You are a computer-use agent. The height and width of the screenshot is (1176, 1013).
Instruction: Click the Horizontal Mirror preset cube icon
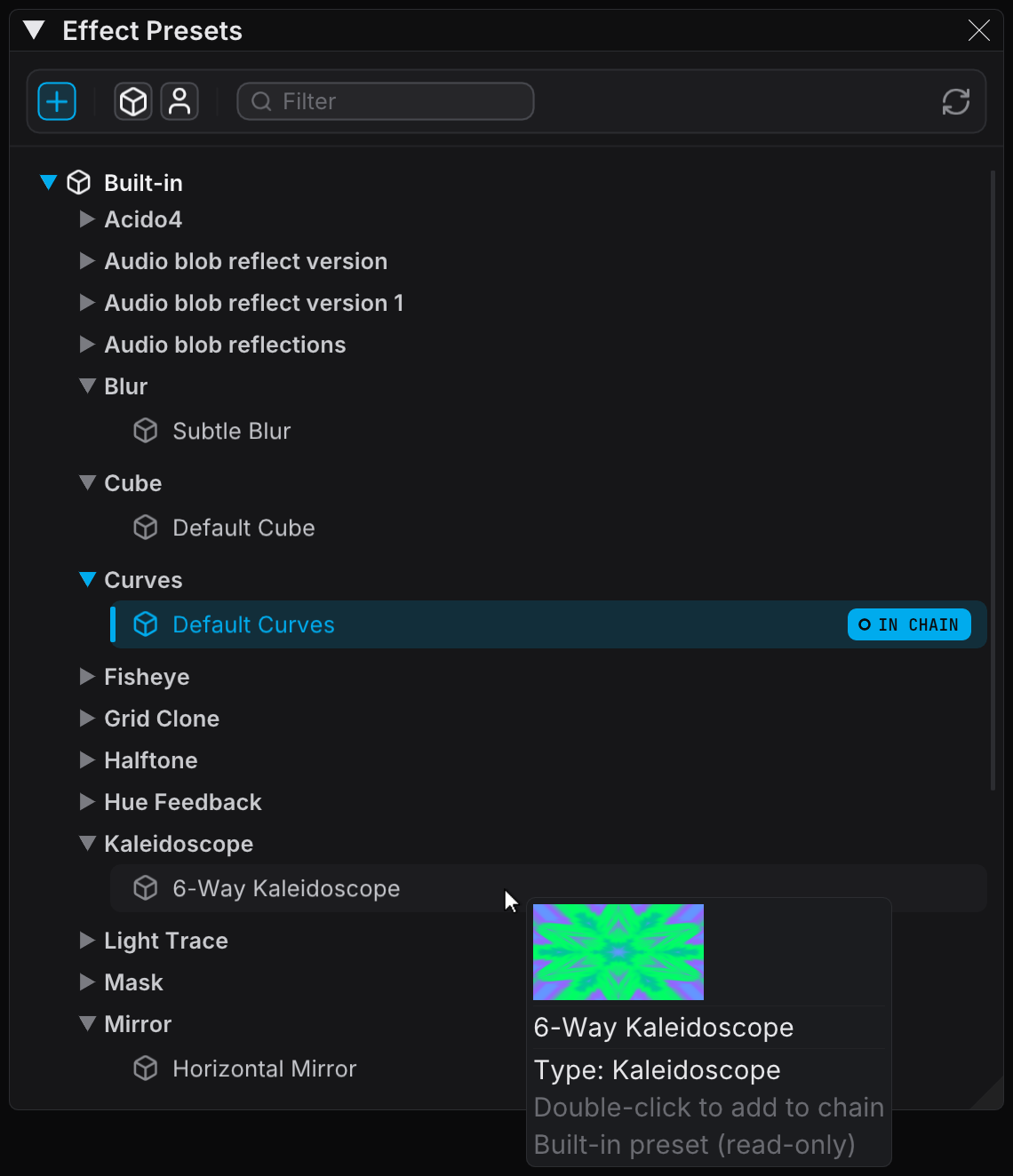click(146, 1069)
